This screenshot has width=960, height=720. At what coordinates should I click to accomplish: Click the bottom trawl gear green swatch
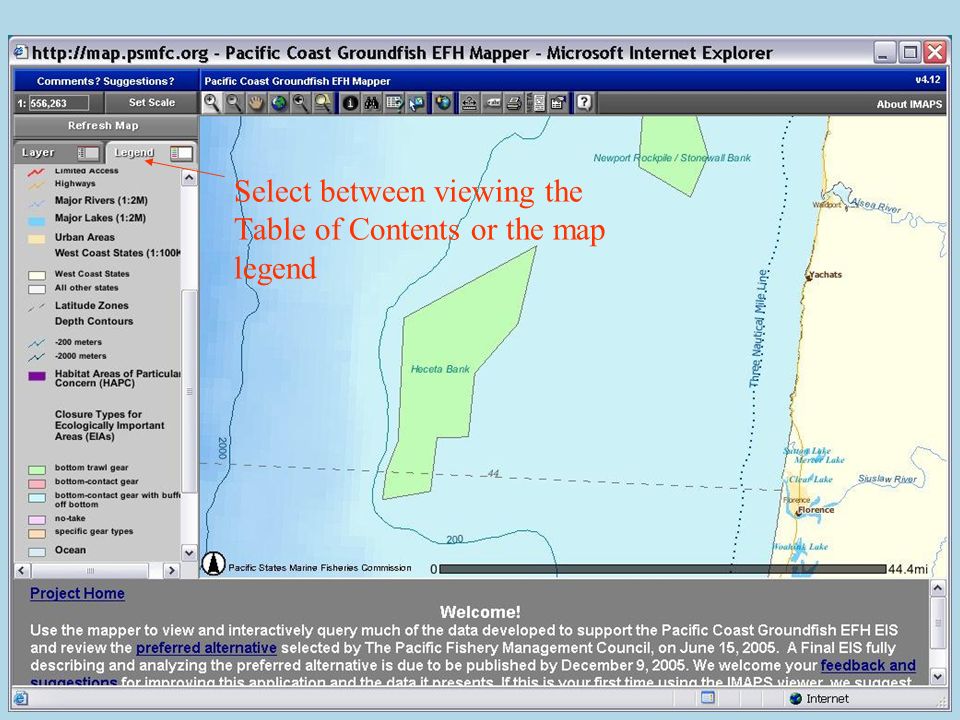pyautogui.click(x=37, y=470)
